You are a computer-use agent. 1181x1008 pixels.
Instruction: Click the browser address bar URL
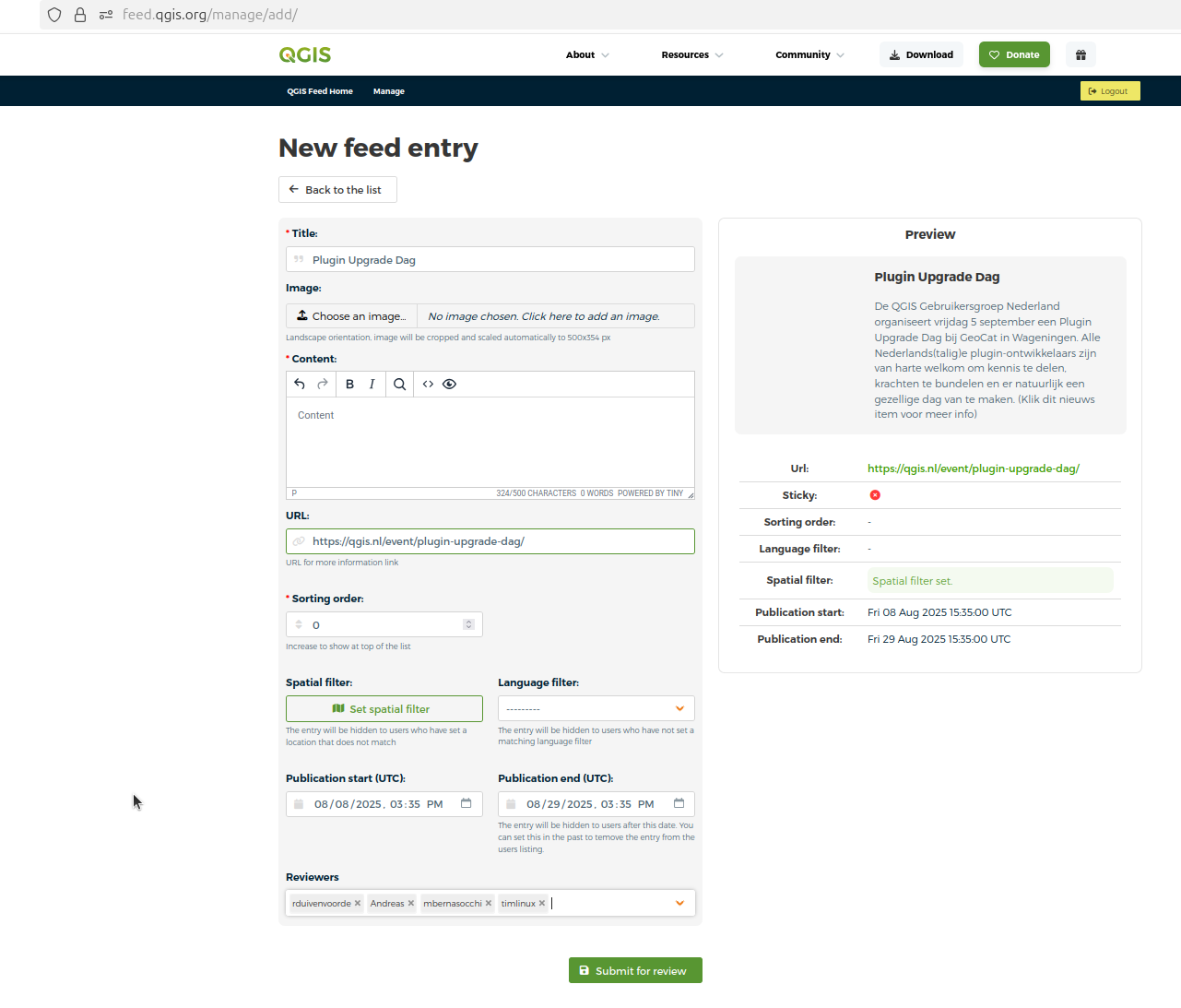(x=210, y=15)
